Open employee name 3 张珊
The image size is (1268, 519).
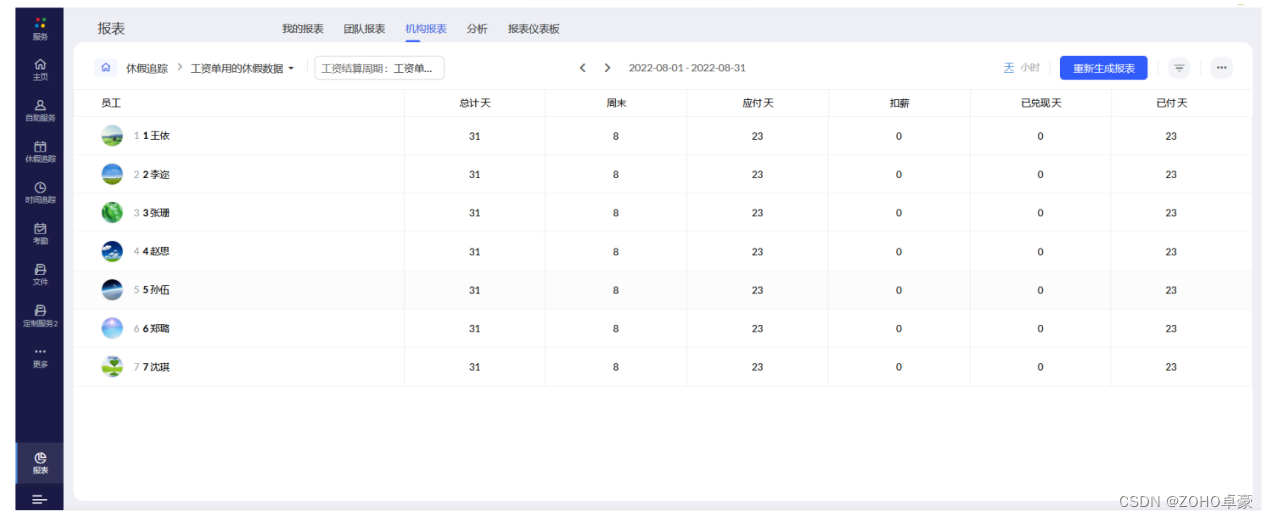point(156,213)
